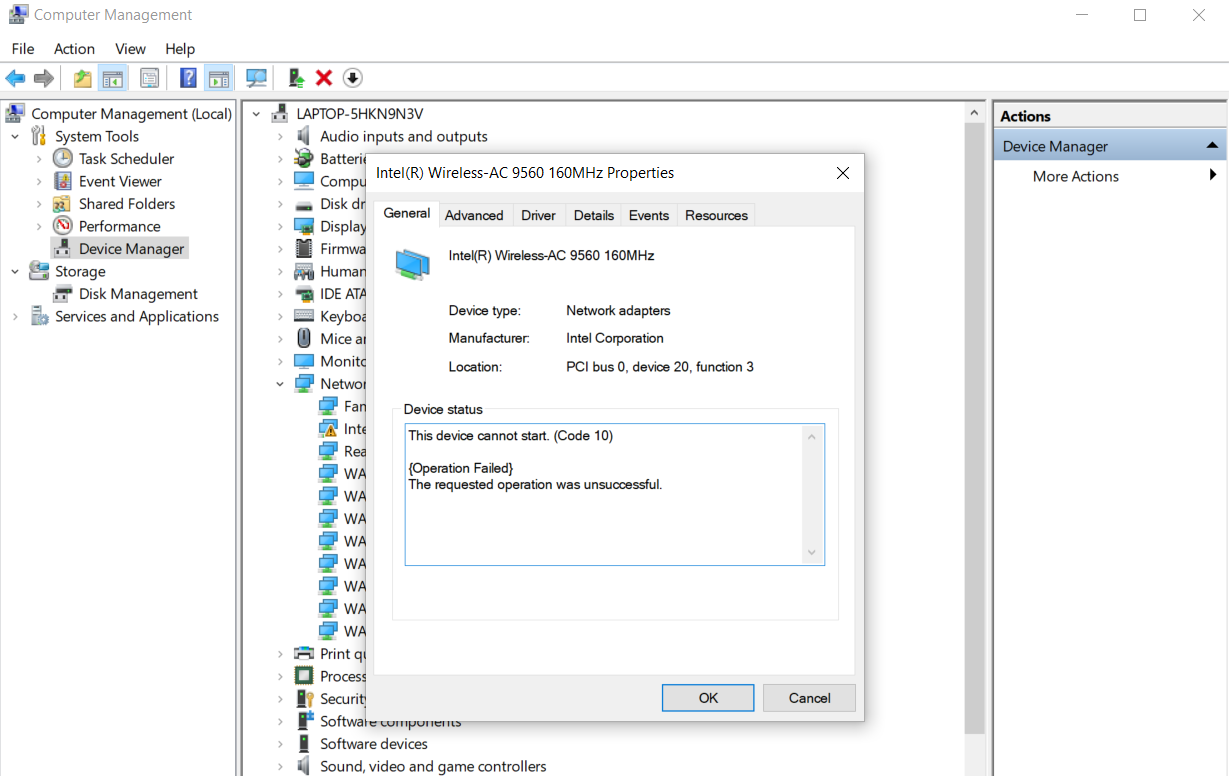Switch to the Resources tab
The image size is (1229, 776).
(x=716, y=215)
